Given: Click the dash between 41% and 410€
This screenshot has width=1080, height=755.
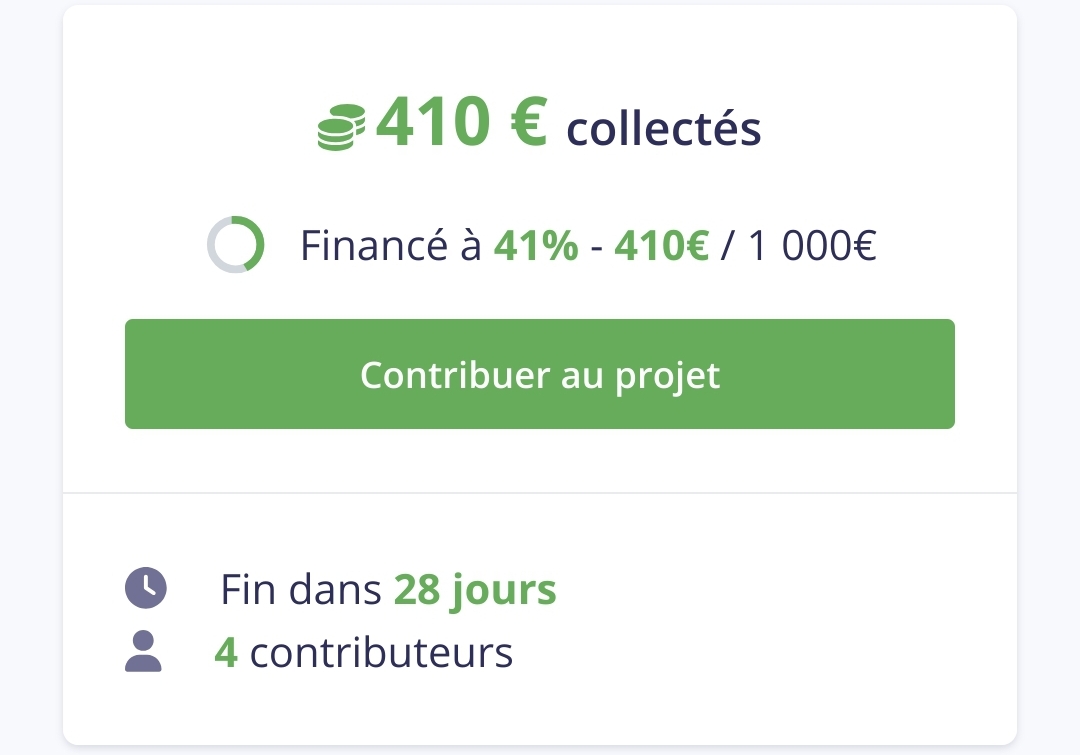Looking at the screenshot, I should pos(596,247).
